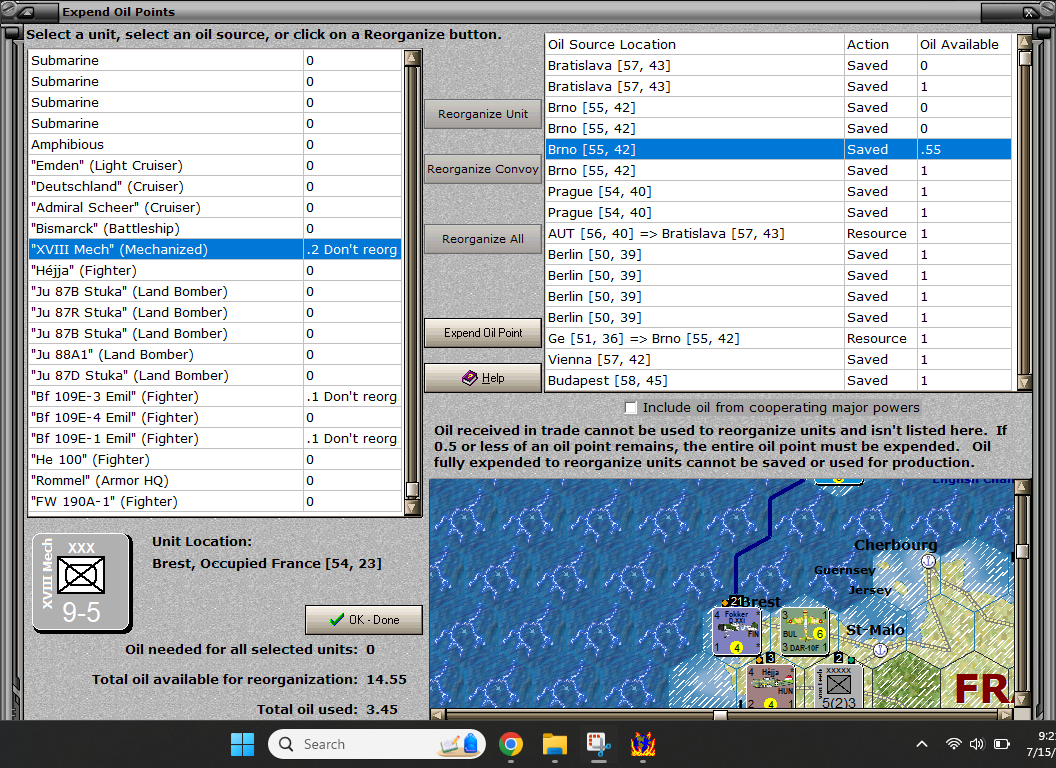Image resolution: width=1056 pixels, height=768 pixels.
Task: Click the Expend Oil Point button
Action: pos(483,333)
